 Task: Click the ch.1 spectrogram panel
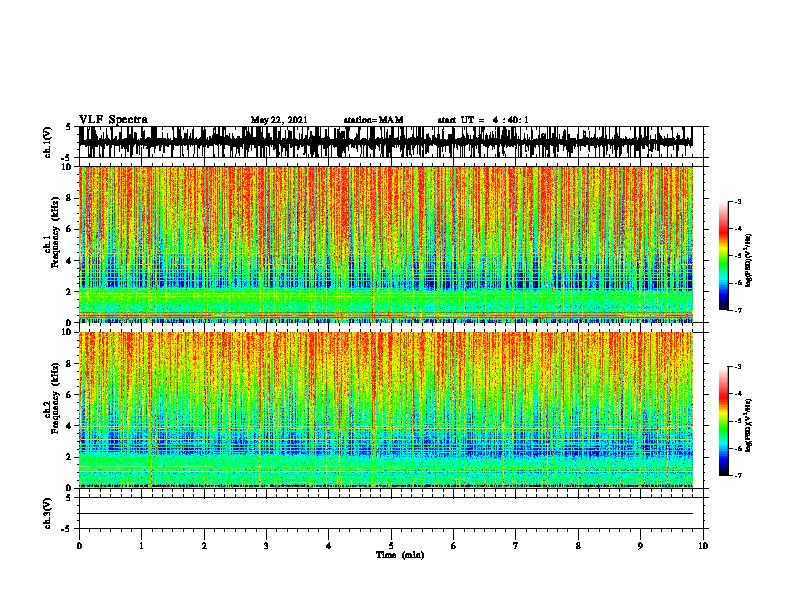386,244
